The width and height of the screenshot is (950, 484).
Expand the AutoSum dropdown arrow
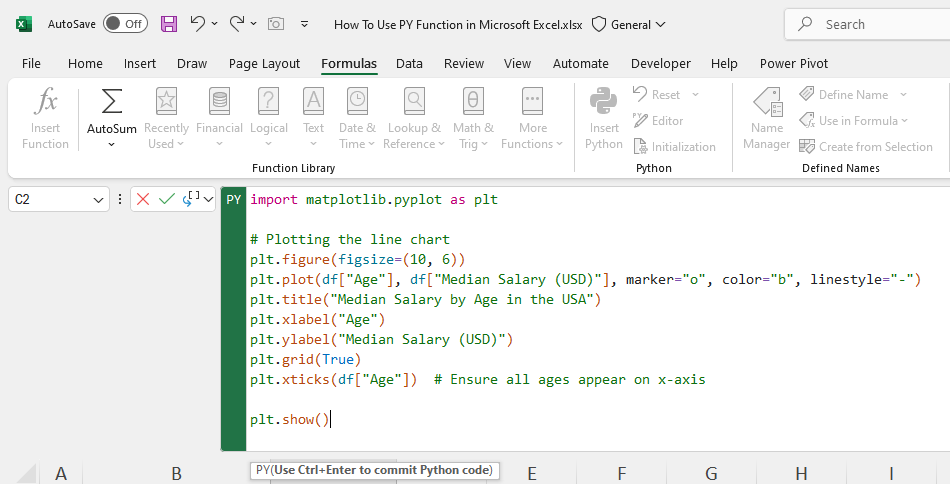tap(111, 145)
